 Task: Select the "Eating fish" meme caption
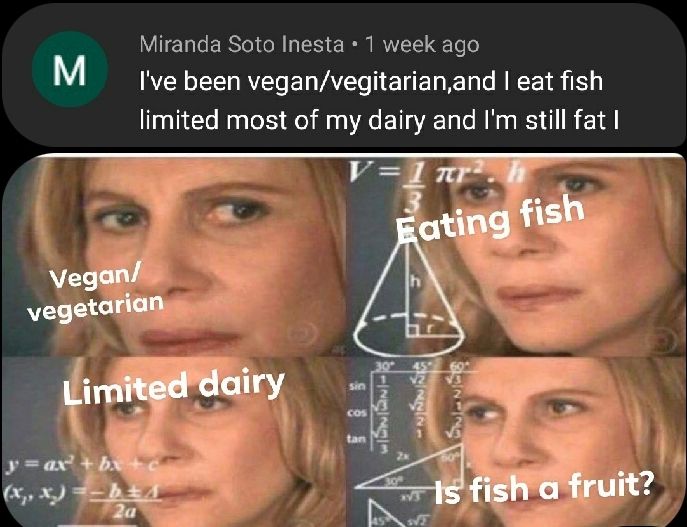pyautogui.click(x=490, y=221)
